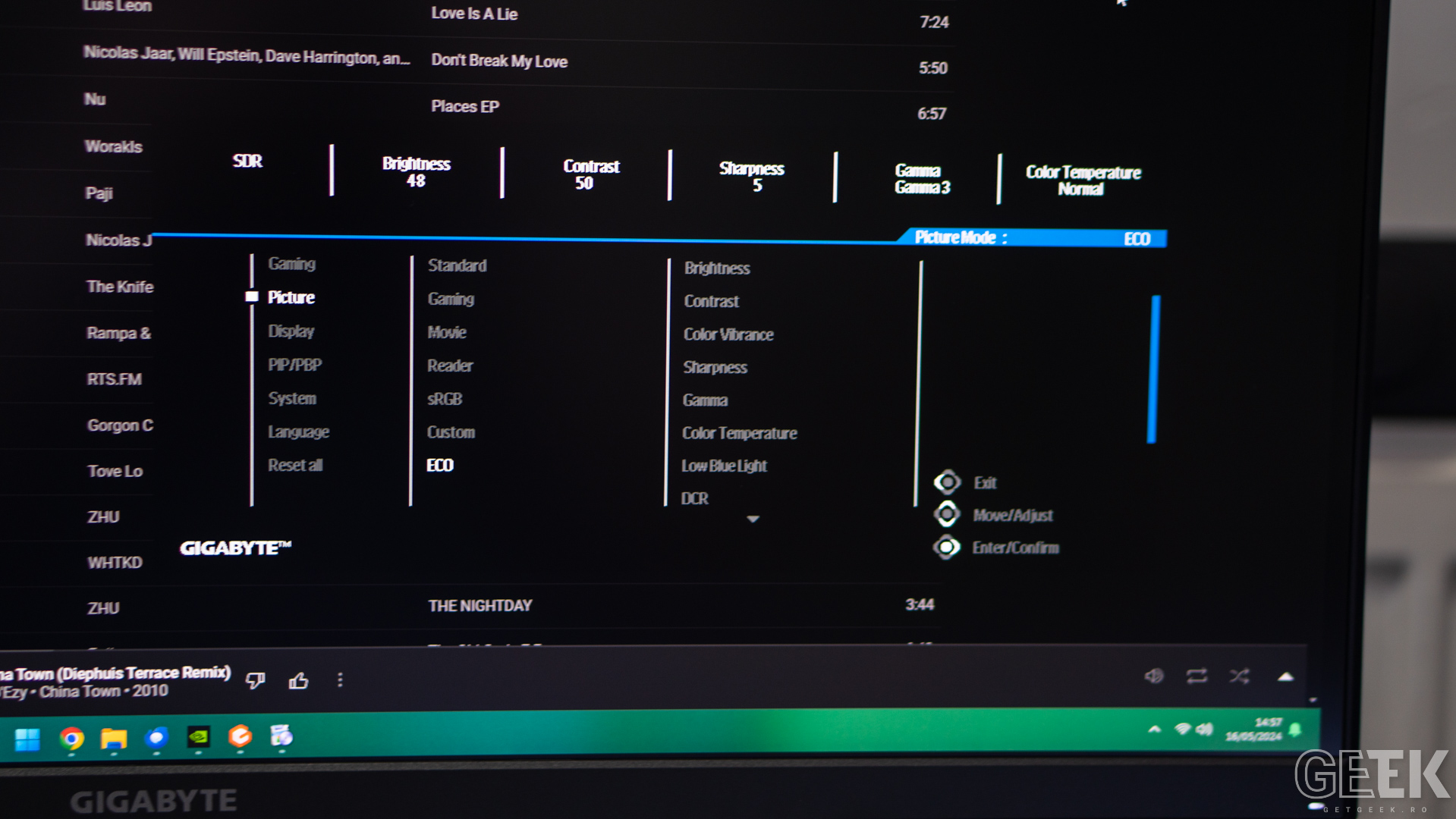1456x819 pixels.
Task: Select Gaming in the OSD main menu
Action: (x=291, y=264)
